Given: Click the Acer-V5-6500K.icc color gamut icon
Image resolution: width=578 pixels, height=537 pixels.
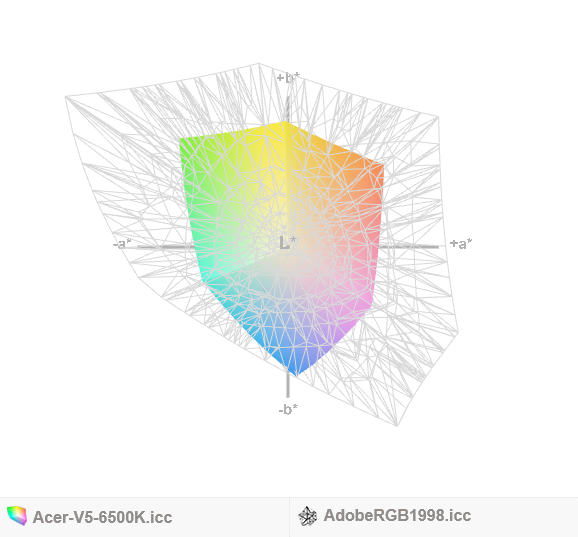Looking at the screenshot, I should click(17, 516).
